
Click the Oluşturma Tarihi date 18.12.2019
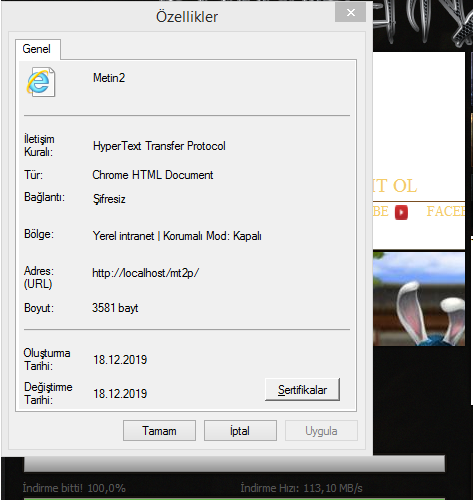tap(120, 360)
